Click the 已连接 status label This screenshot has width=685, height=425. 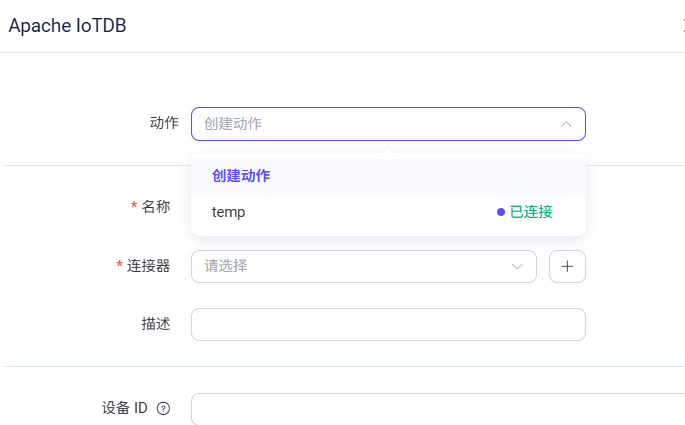pos(531,212)
